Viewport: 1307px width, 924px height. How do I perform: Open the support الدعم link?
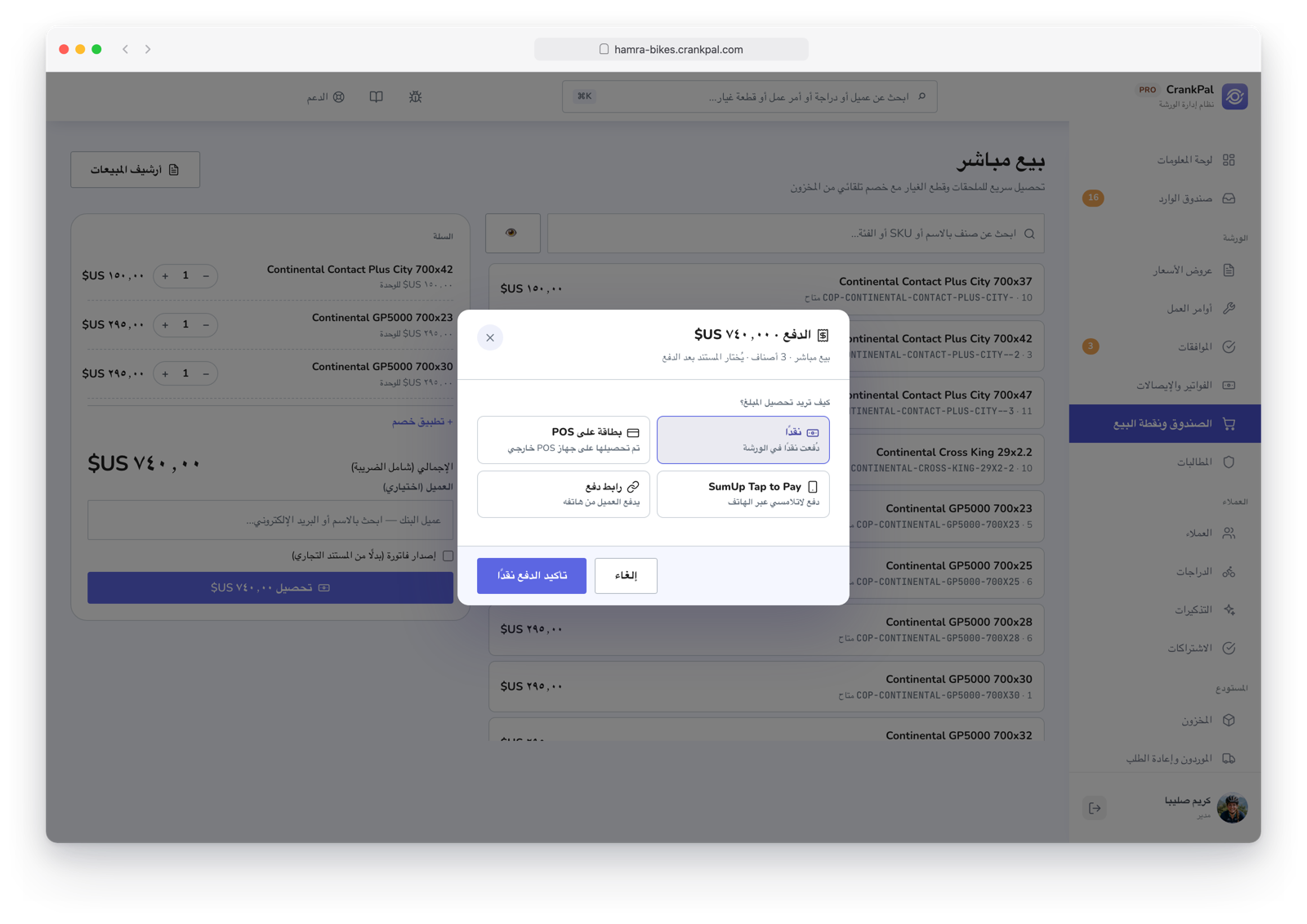[x=325, y=97]
